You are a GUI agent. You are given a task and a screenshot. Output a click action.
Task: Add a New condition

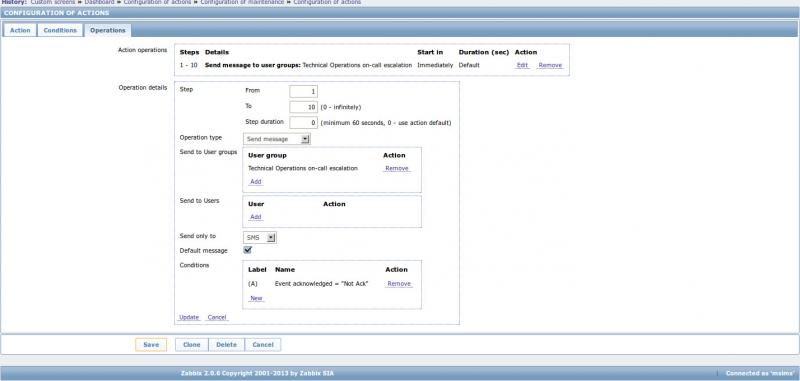[256, 298]
